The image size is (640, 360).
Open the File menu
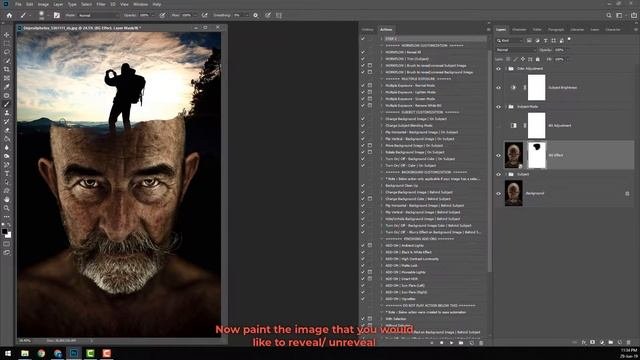click(18, 4)
